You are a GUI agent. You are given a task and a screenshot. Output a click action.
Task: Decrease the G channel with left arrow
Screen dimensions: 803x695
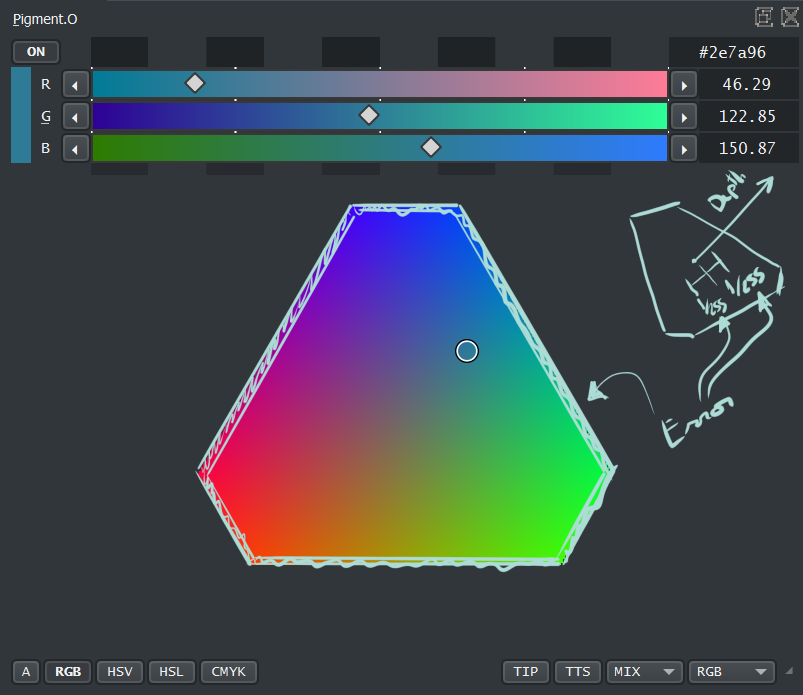tap(76, 116)
